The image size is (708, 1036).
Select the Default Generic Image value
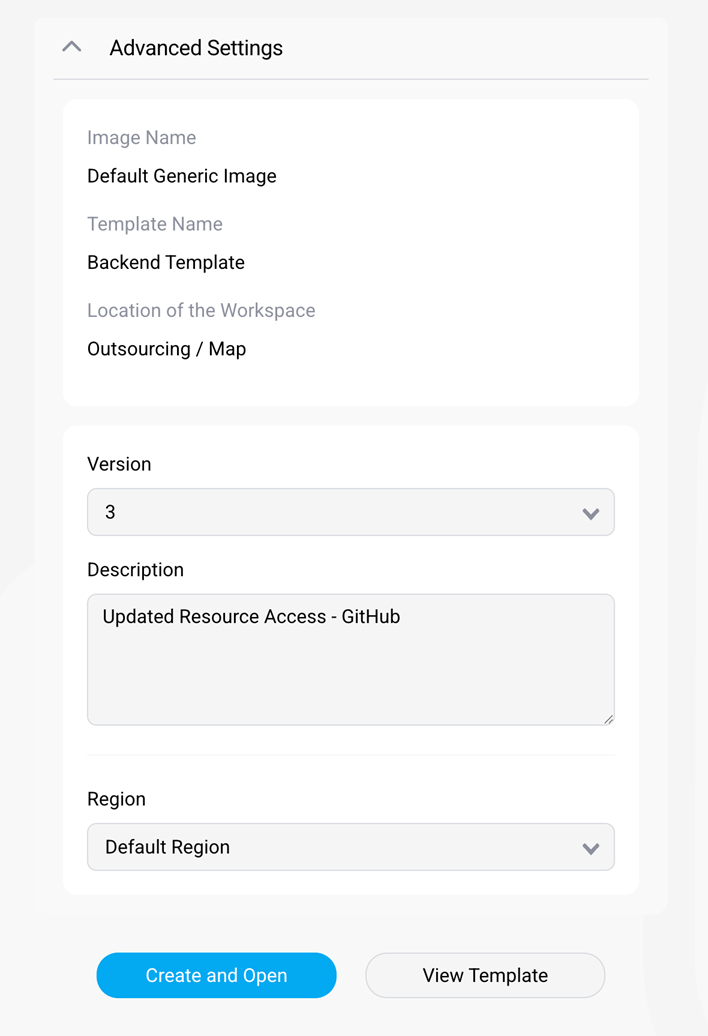click(x=182, y=176)
